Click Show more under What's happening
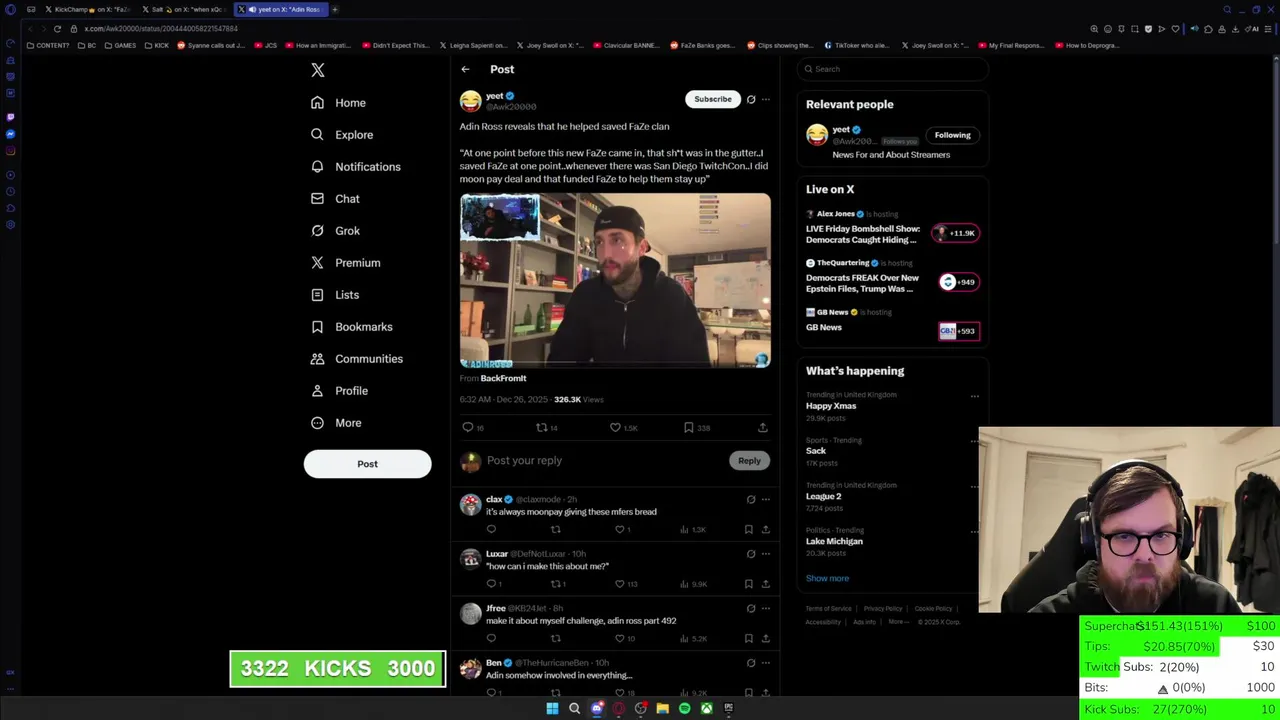 pos(827,578)
